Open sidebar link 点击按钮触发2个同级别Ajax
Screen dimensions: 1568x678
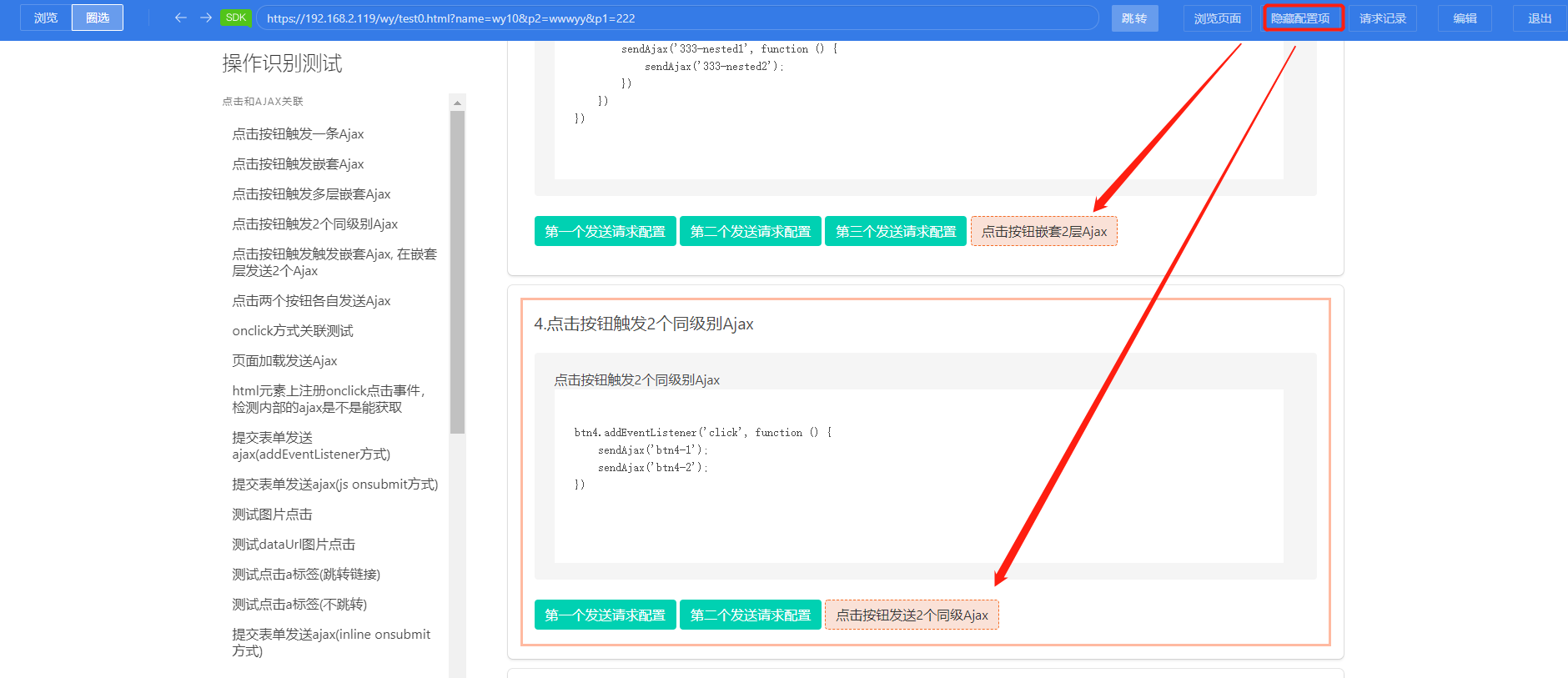314,223
